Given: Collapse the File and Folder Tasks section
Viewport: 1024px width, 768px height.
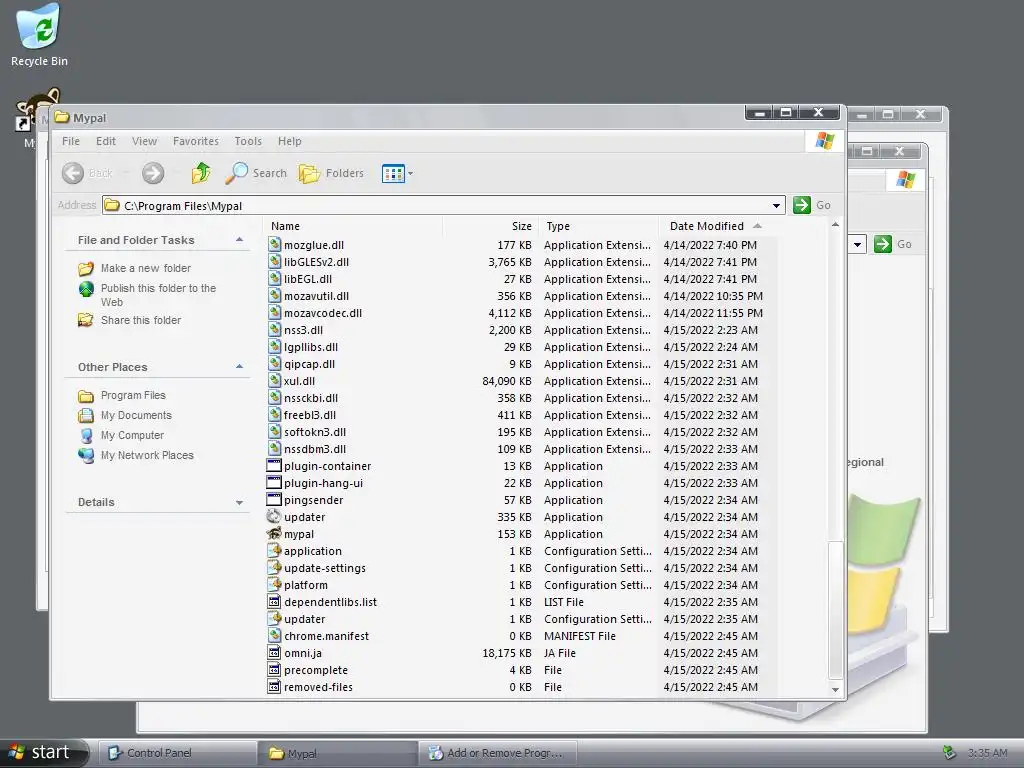Looking at the screenshot, I should (240, 240).
